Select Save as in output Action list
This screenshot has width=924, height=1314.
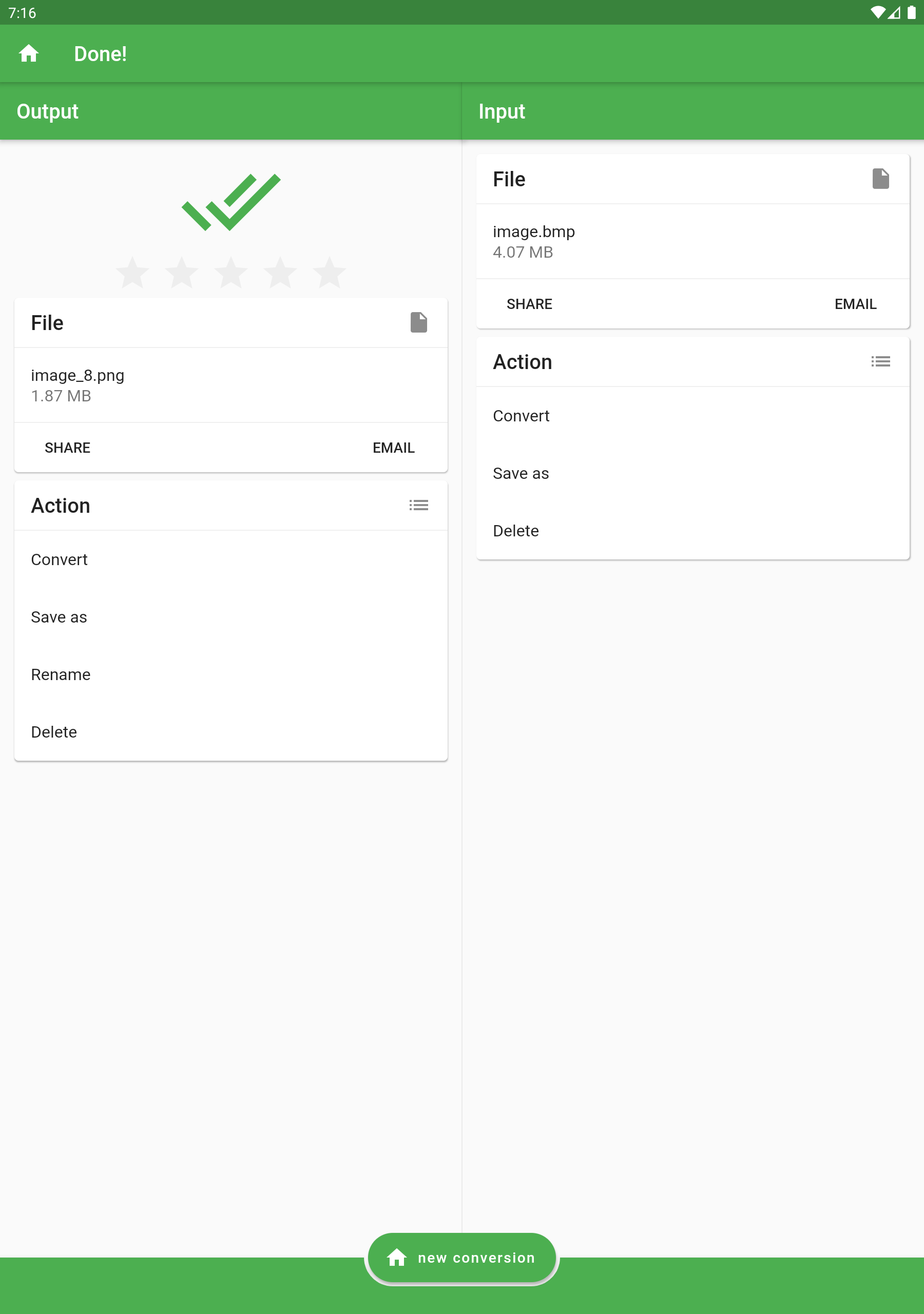point(230,617)
